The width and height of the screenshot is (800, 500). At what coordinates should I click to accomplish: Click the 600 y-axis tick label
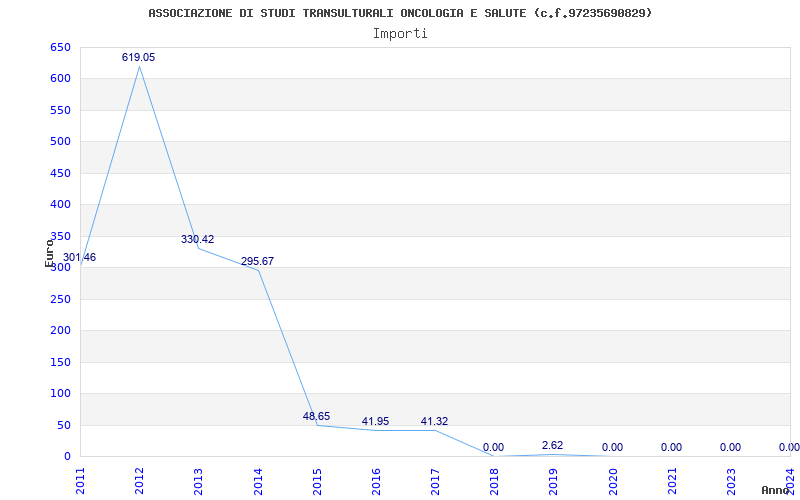coord(60,79)
